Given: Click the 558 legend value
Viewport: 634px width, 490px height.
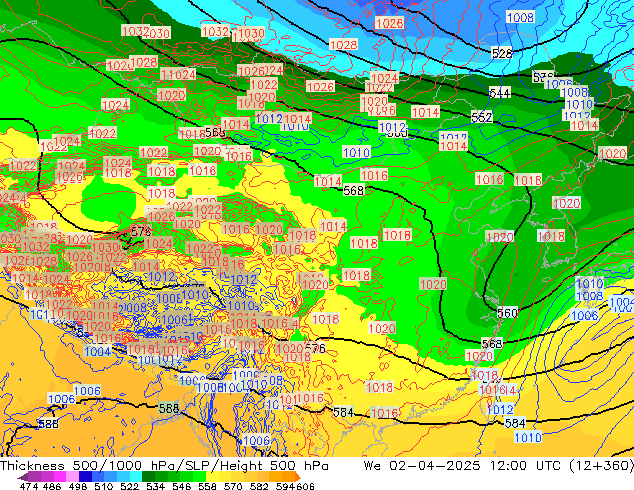Looking at the screenshot, I should [x=207, y=486].
